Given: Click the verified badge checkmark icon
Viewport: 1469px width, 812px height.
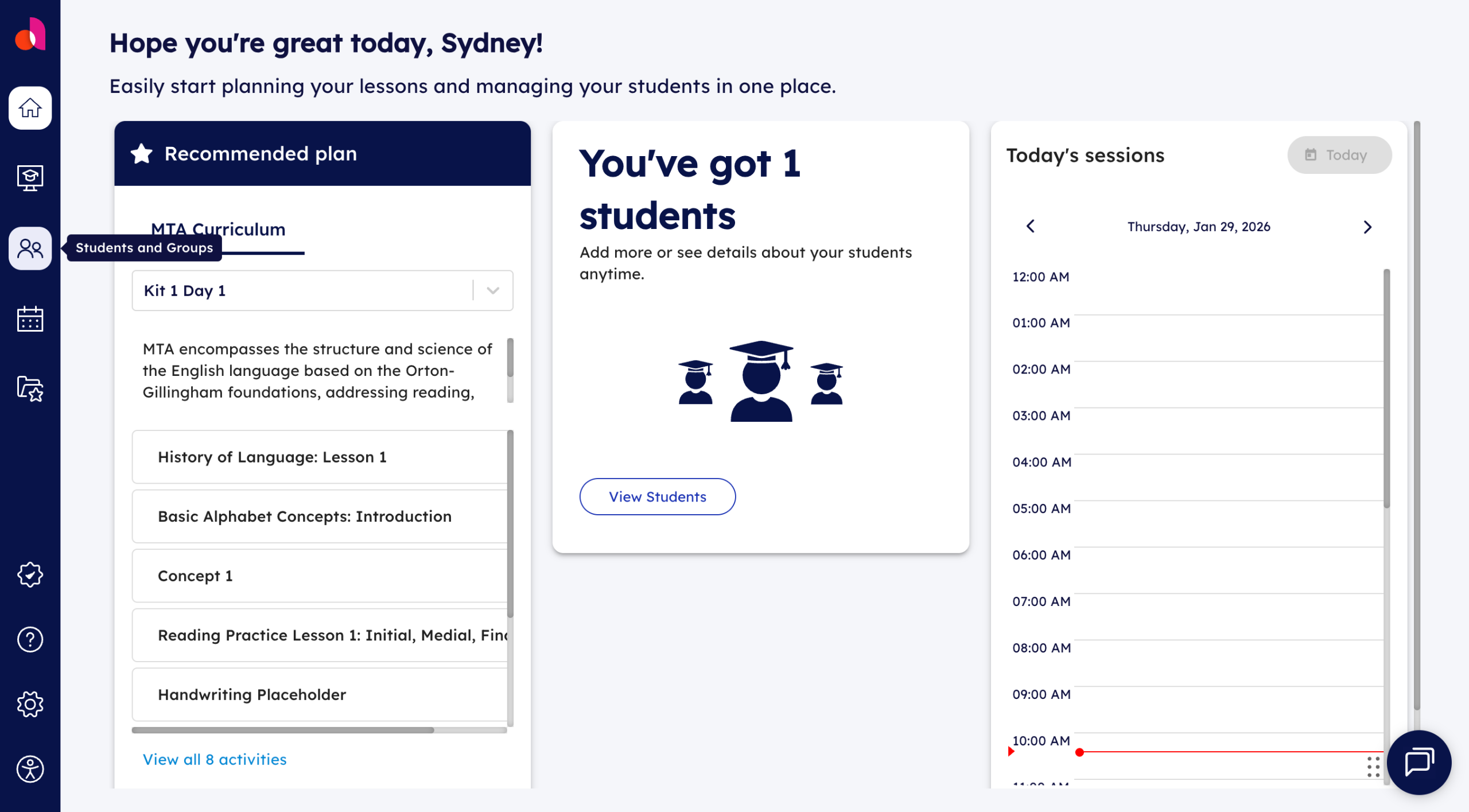Looking at the screenshot, I should 30,574.
